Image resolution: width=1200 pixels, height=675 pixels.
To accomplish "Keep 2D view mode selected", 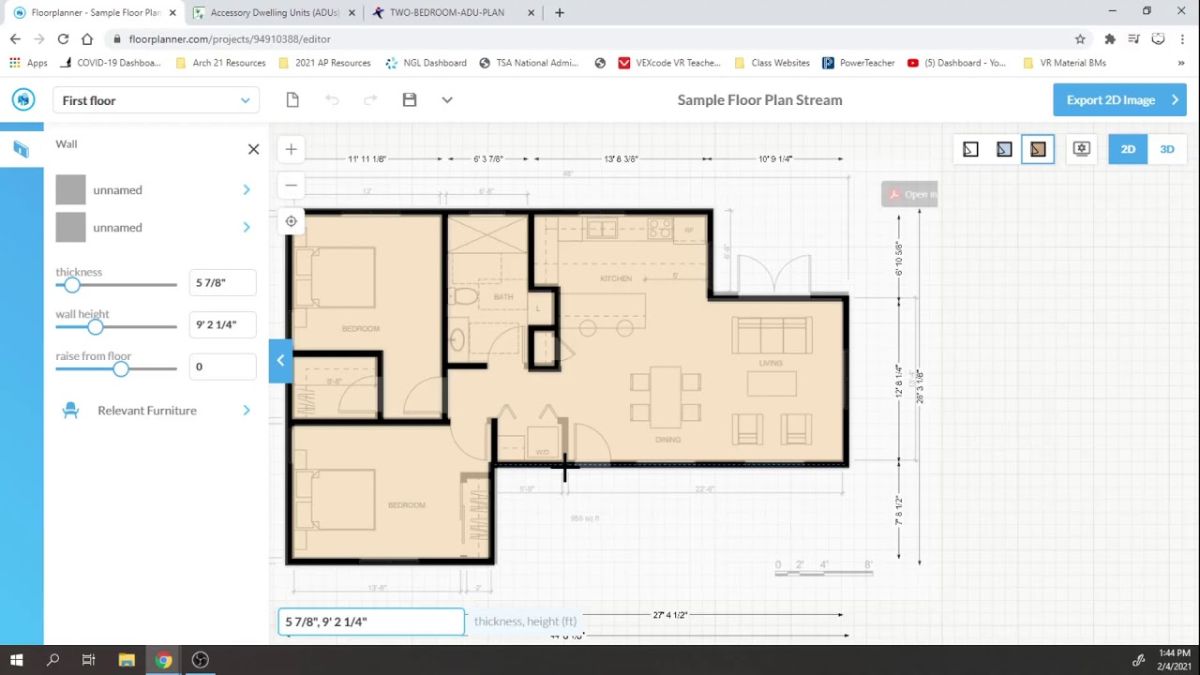I will coord(1127,148).
